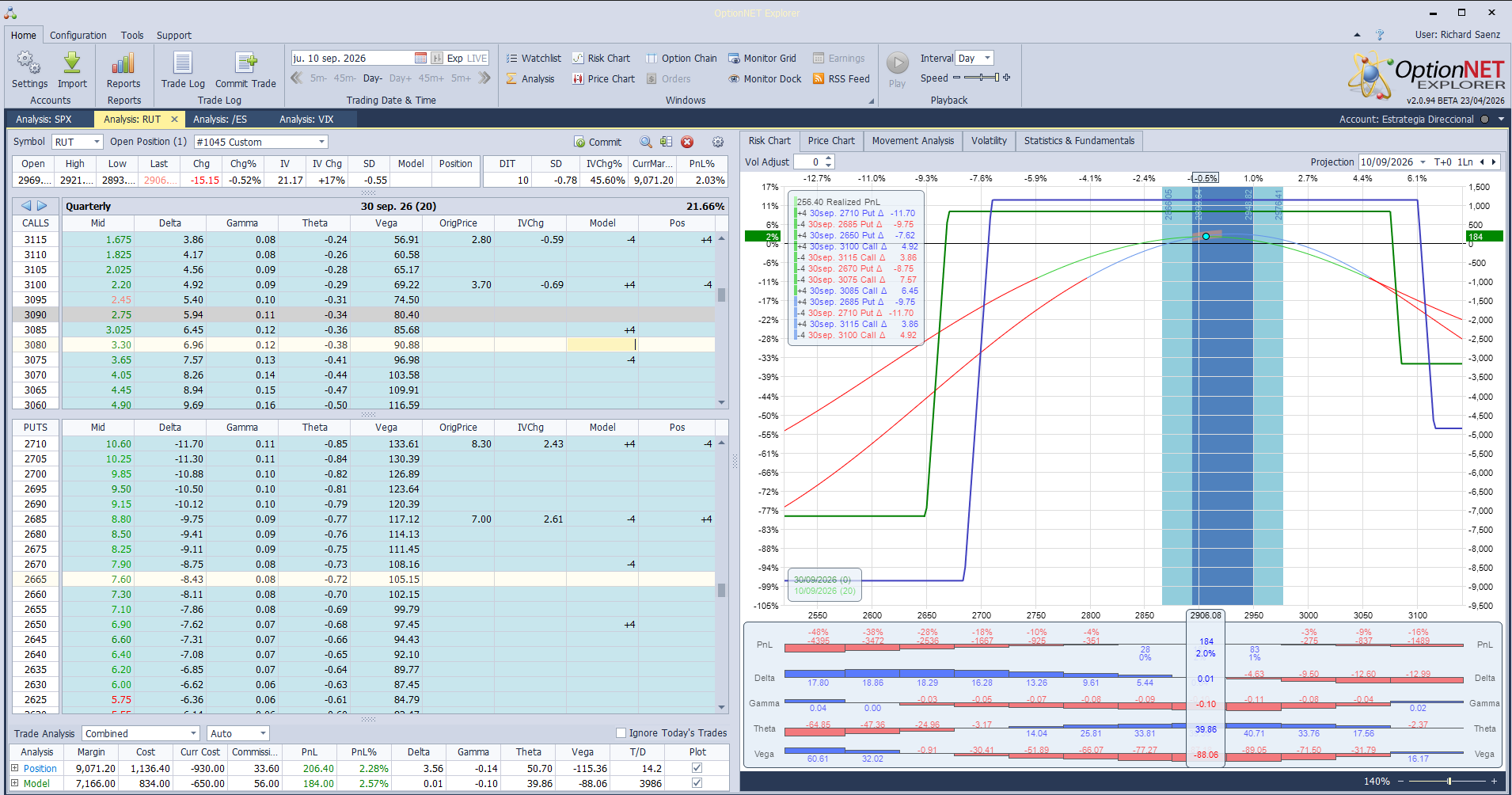Open the analysis panel gear settings
The image size is (1512, 795).
pyautogui.click(x=718, y=142)
